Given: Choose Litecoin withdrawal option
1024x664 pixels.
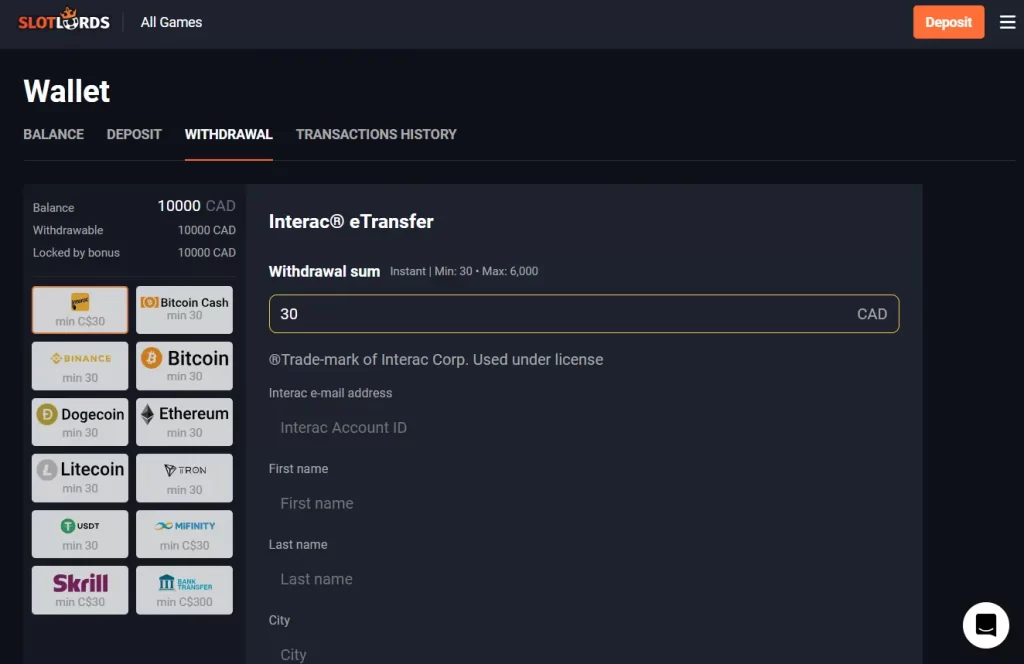Looking at the screenshot, I should pos(80,478).
